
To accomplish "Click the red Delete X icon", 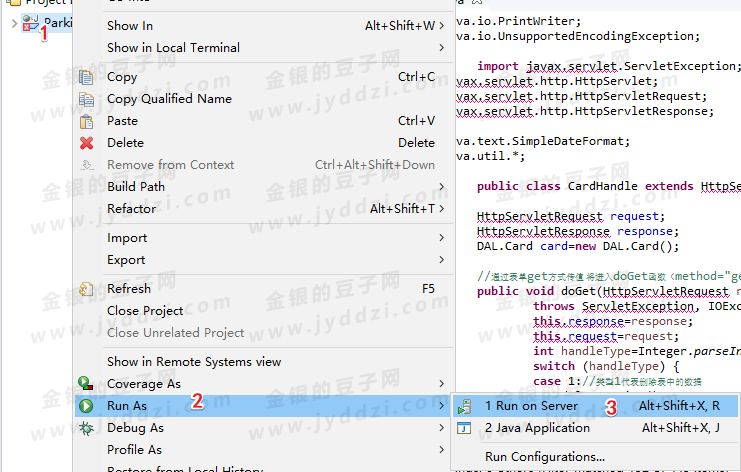I will 86,143.
